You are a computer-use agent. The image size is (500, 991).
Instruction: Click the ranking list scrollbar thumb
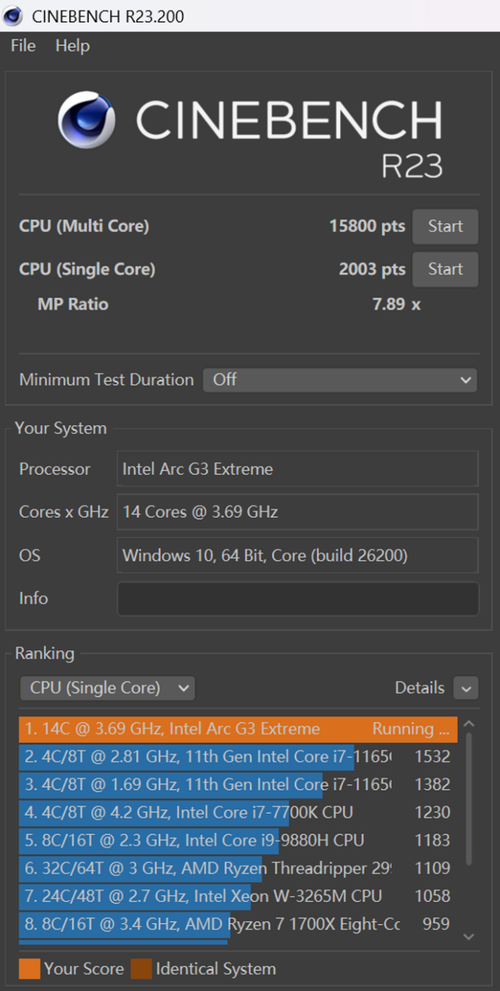(468, 799)
